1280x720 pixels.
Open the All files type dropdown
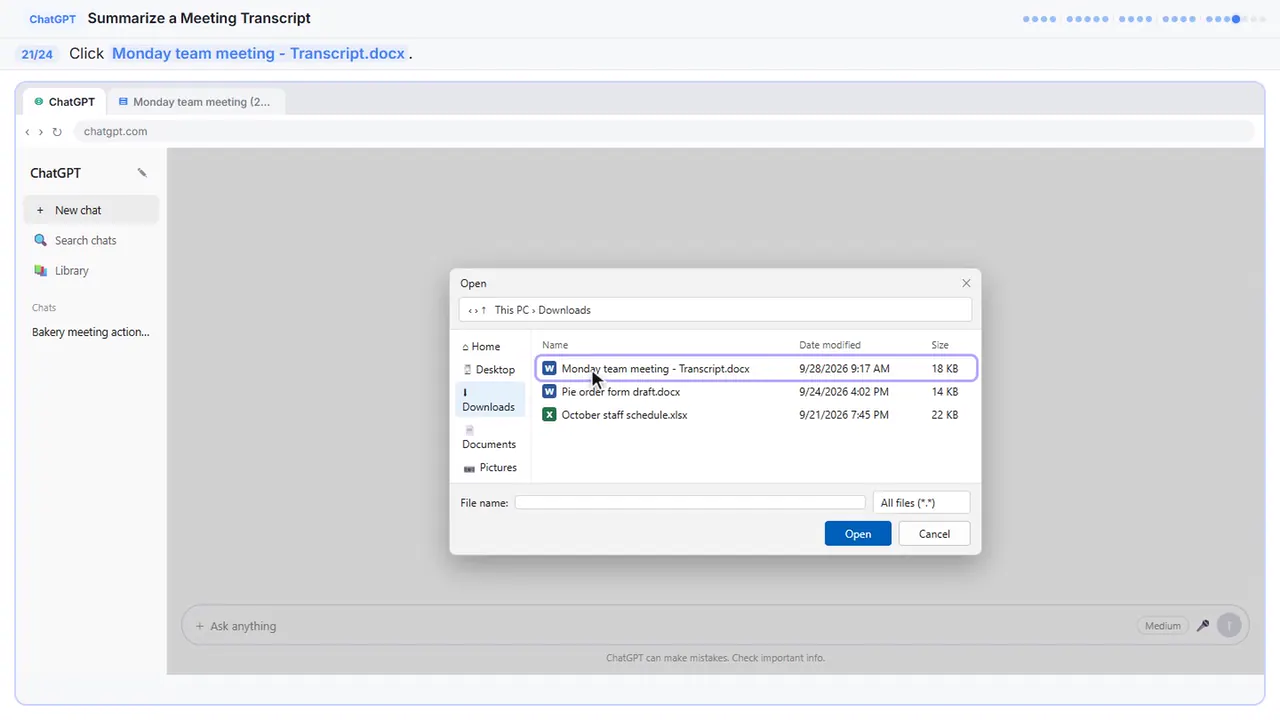point(921,503)
